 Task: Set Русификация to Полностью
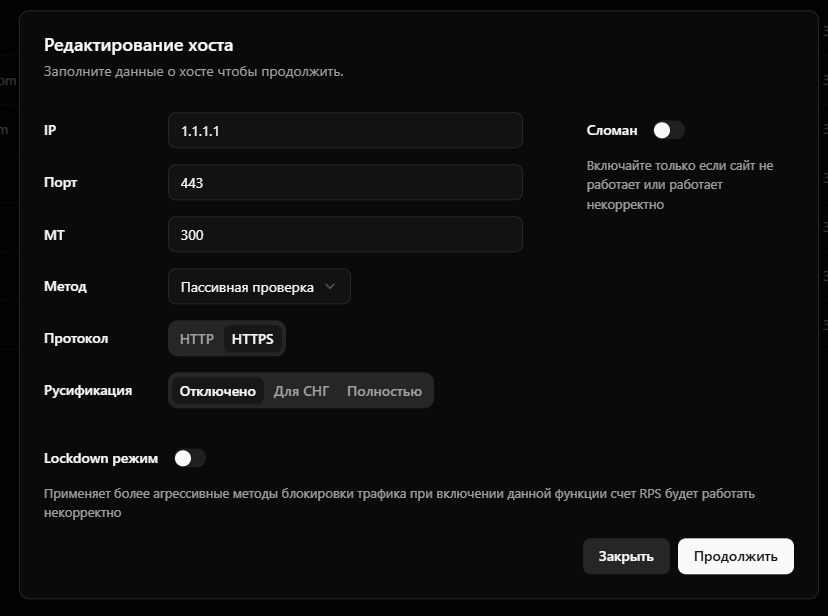tap(384, 391)
